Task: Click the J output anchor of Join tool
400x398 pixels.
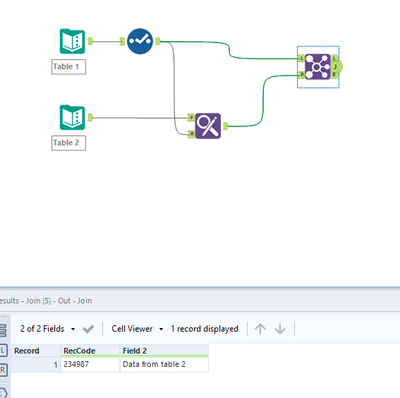Action: (337, 67)
